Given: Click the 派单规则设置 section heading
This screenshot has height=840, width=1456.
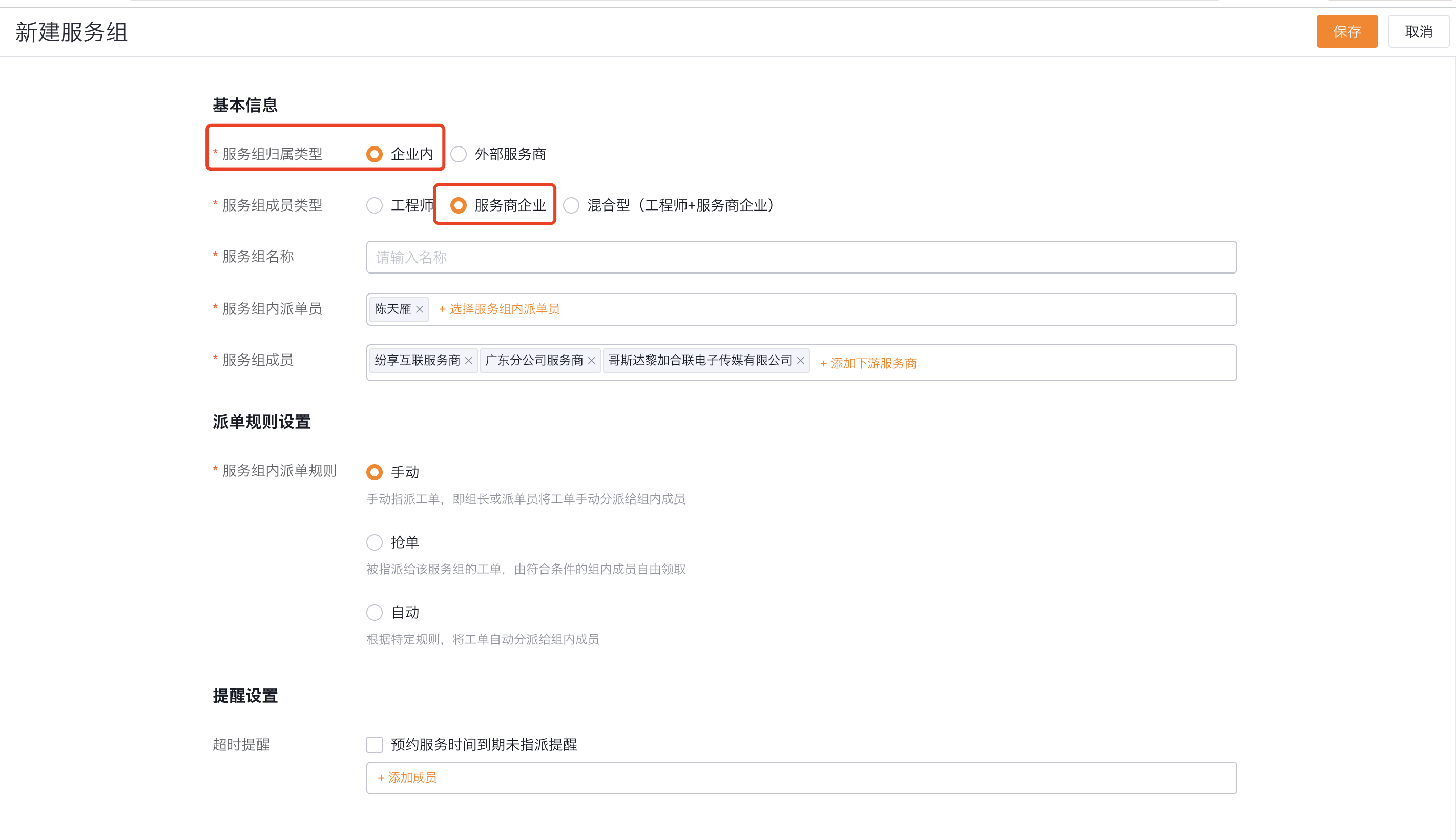Looking at the screenshot, I should point(261,422).
